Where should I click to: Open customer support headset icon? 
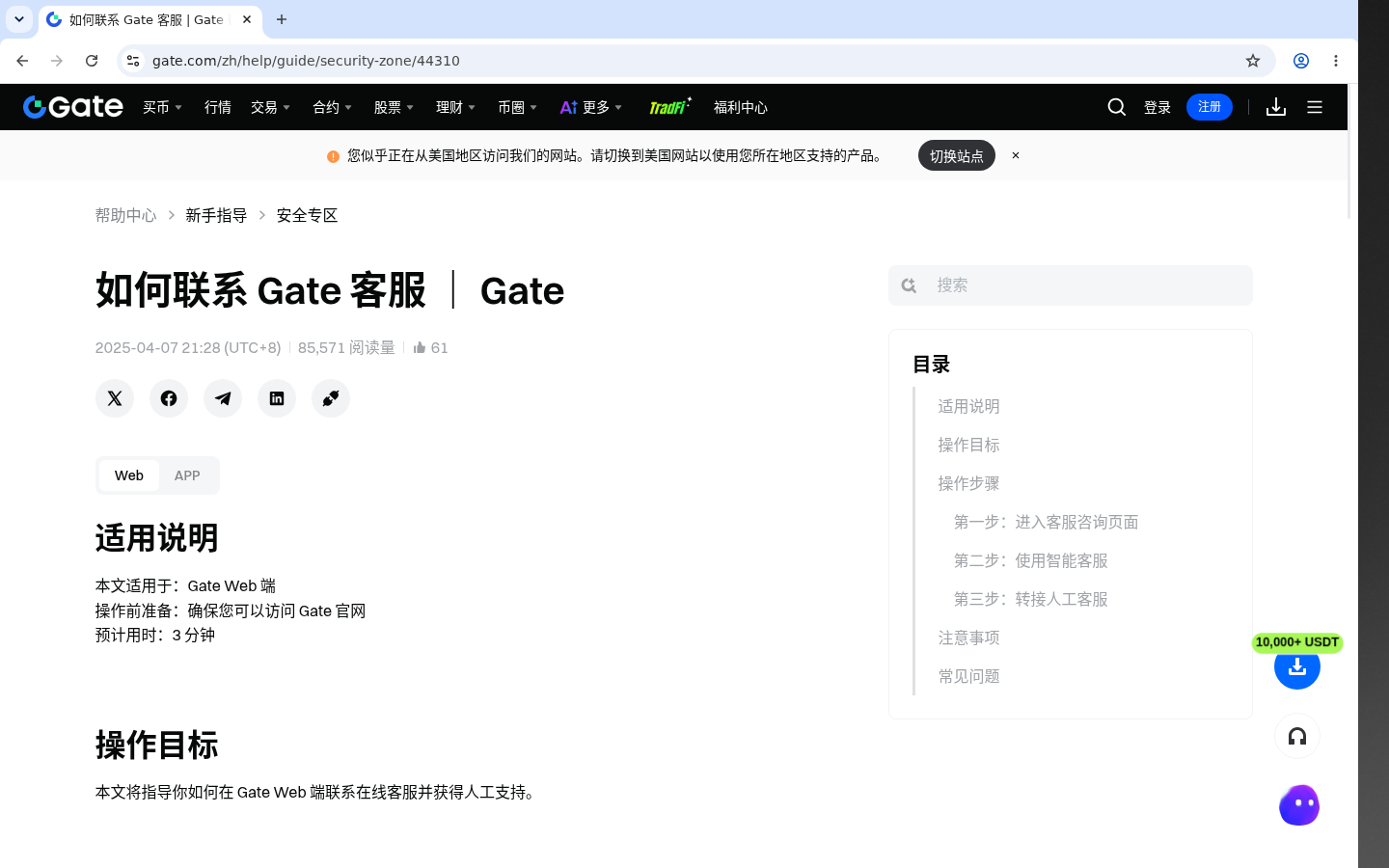(1297, 737)
